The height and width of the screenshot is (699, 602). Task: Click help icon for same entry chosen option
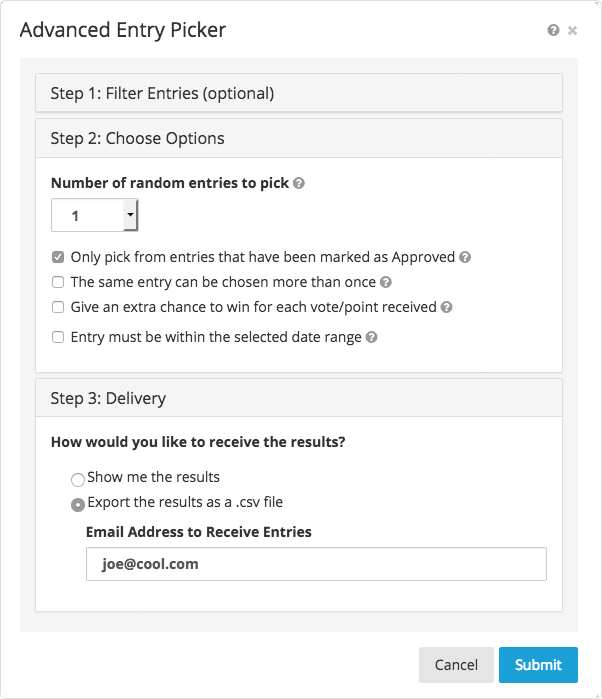pyautogui.click(x=386, y=283)
